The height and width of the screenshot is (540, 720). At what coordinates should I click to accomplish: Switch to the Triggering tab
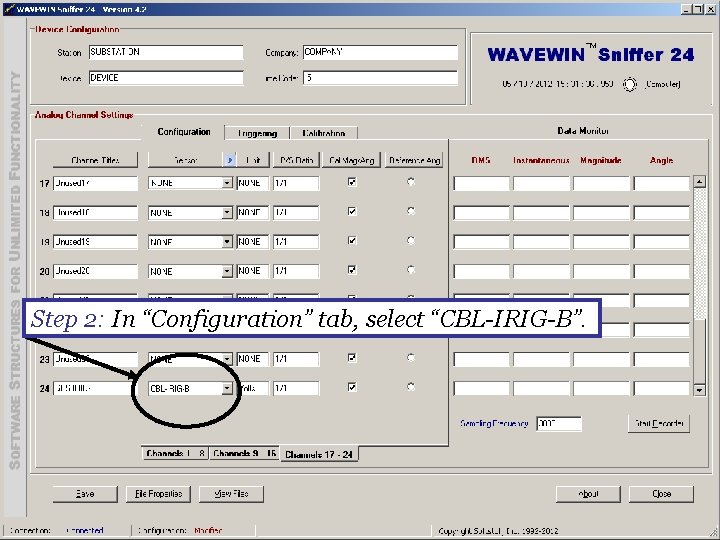coord(257,133)
